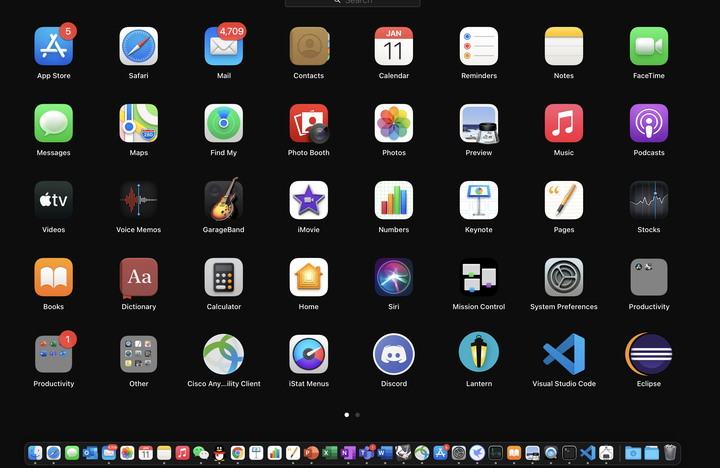This screenshot has height=468, width=720.
Task: Open the Contacts app
Action: coord(309,46)
